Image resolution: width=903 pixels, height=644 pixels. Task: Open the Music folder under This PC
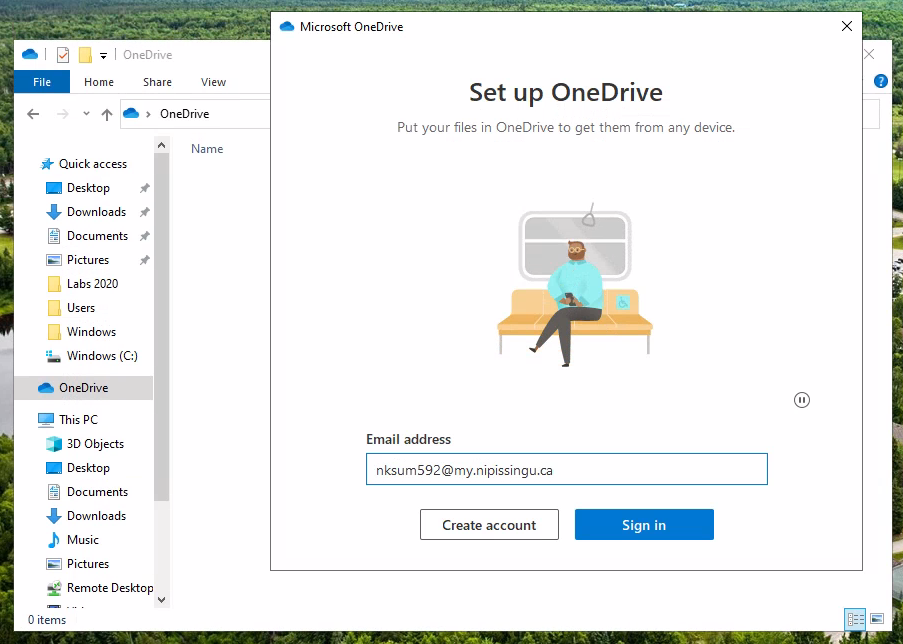coord(82,540)
